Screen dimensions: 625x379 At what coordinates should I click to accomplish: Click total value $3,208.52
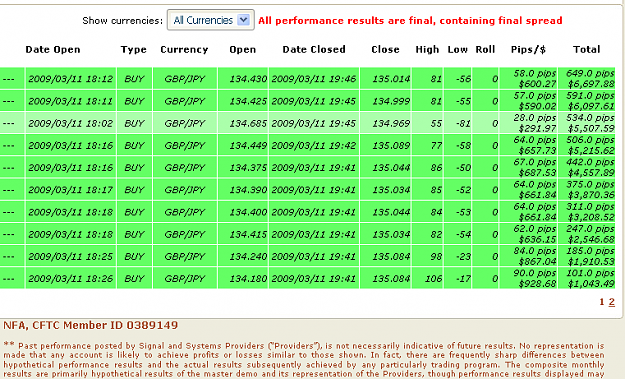591,217
